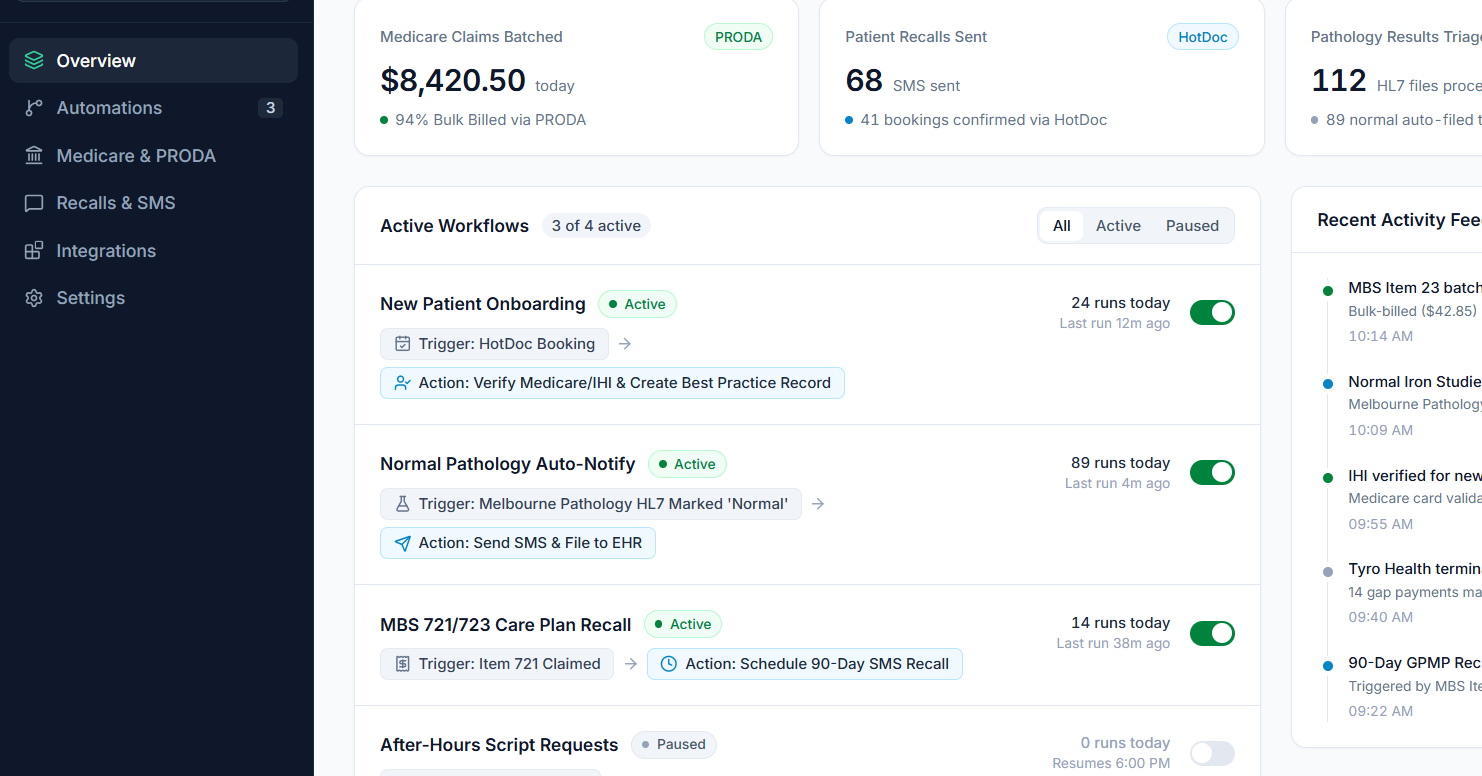Click the Trigger: HotDoc Booking chip
Screen dimensions: 1482x776
tap(494, 344)
